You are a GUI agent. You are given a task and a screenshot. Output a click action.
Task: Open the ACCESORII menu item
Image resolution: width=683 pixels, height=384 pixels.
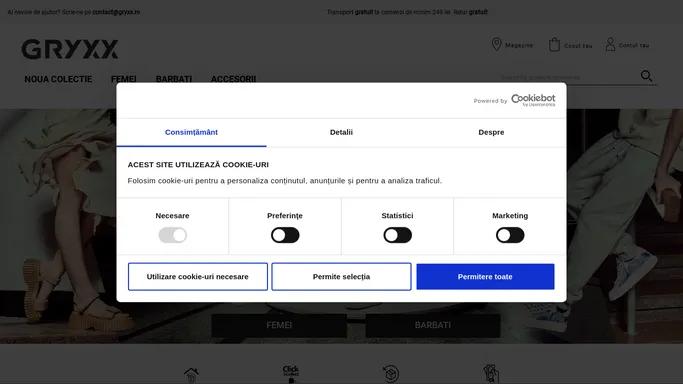click(x=233, y=79)
